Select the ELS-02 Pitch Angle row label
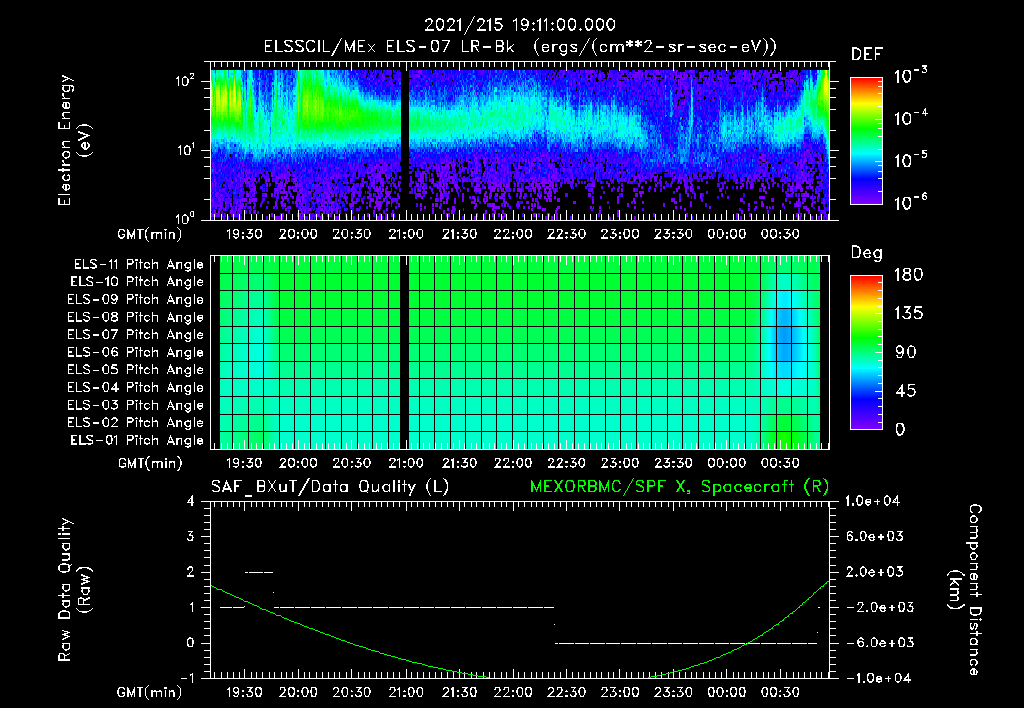Screen dimensions: 1024x708 136,423
